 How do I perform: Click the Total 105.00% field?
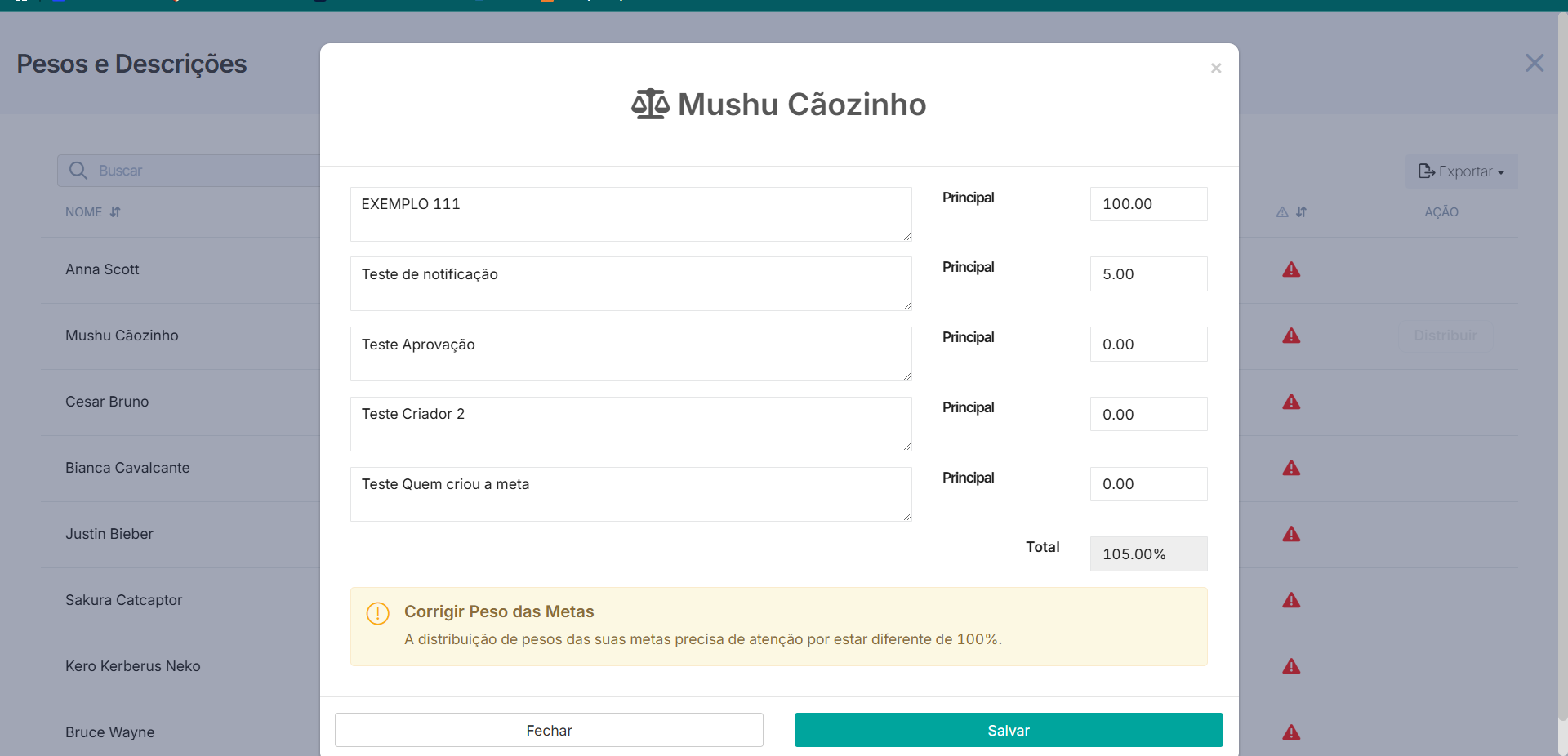[1148, 554]
